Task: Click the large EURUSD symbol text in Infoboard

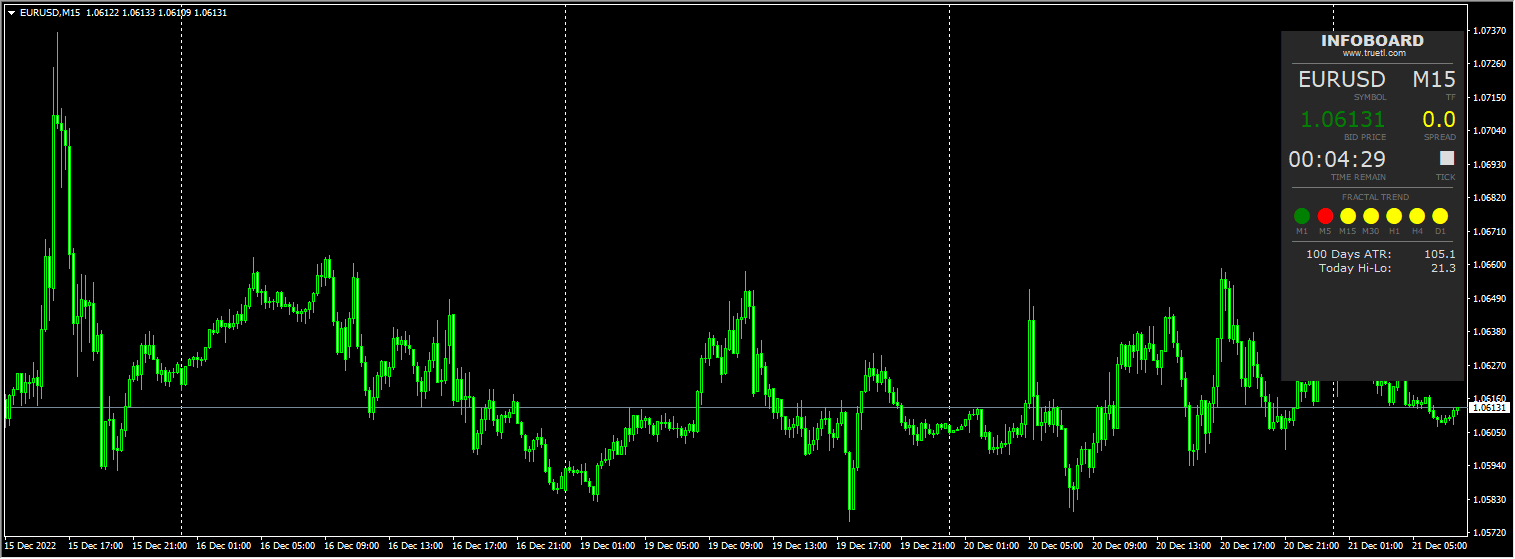Action: coord(1342,80)
